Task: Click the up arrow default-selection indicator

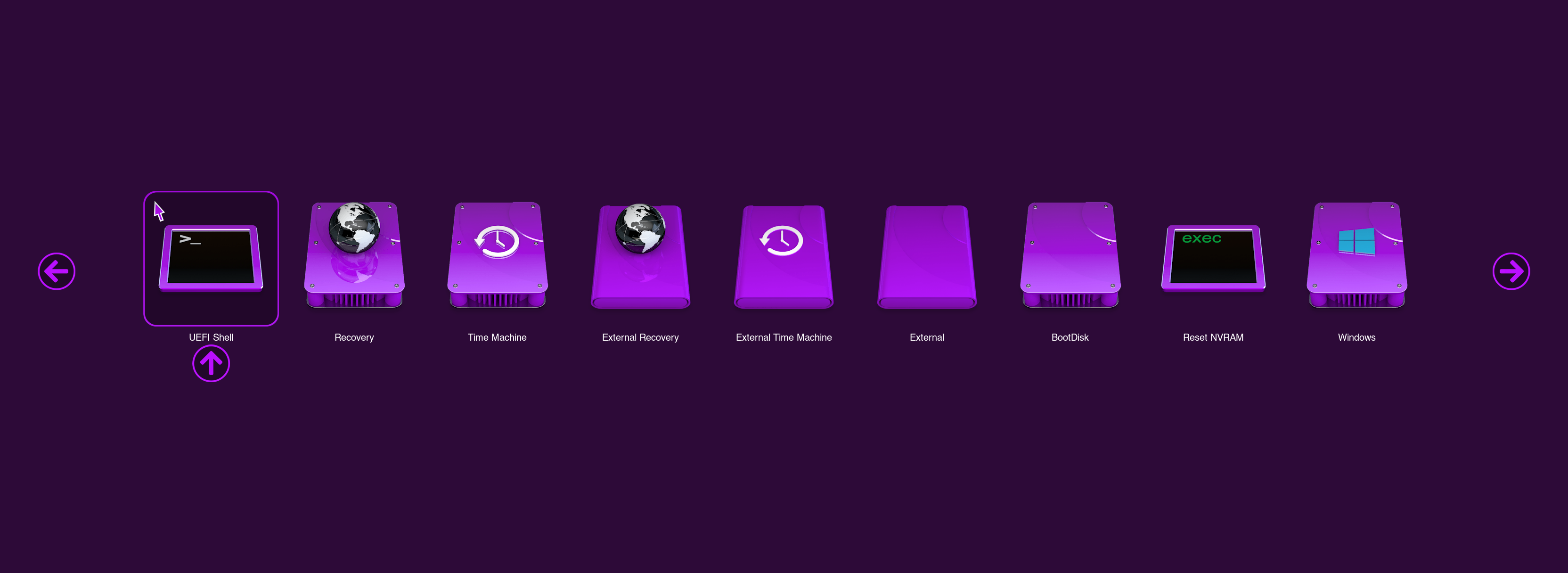Action: 211,363
